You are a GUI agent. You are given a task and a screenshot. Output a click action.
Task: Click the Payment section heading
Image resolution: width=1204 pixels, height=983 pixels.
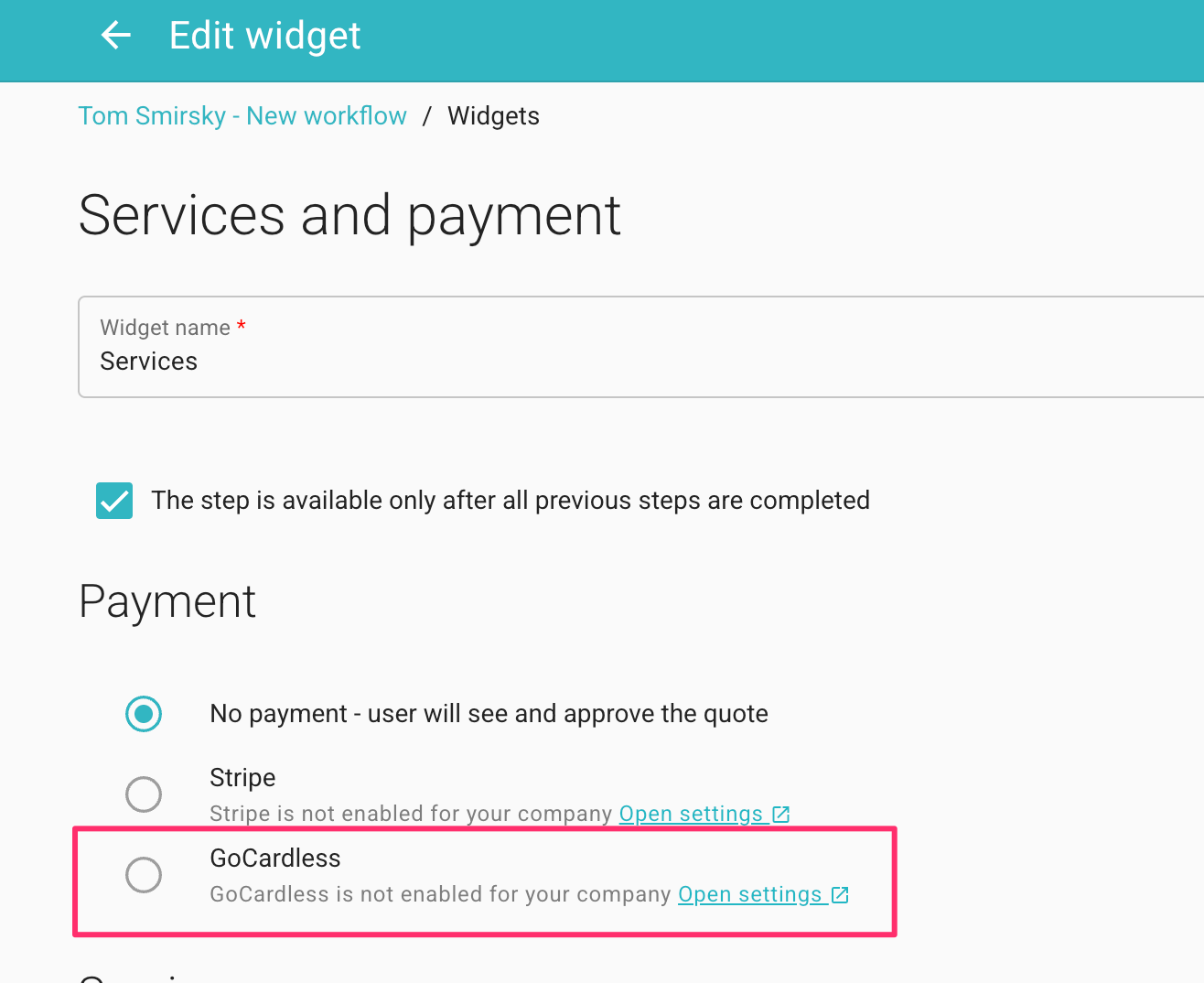167,601
